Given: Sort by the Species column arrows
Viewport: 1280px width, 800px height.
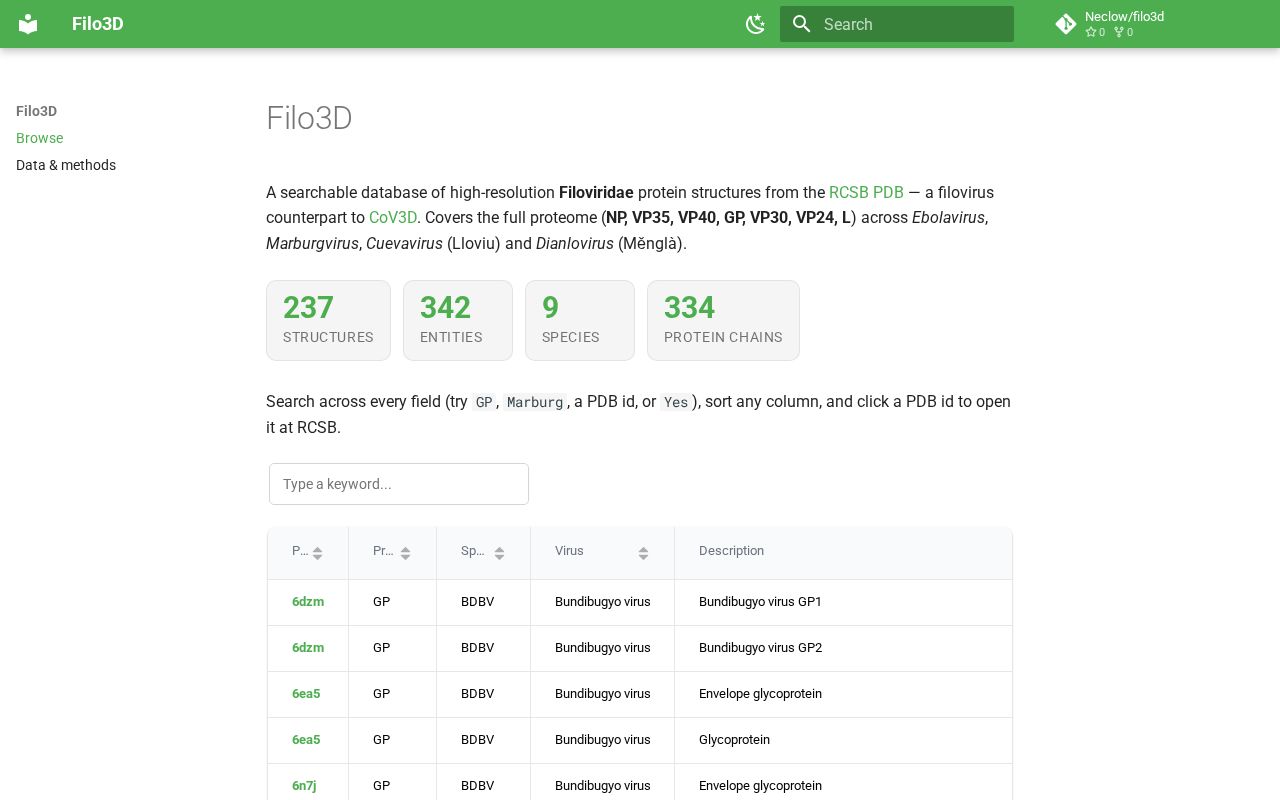Looking at the screenshot, I should click(499, 553).
